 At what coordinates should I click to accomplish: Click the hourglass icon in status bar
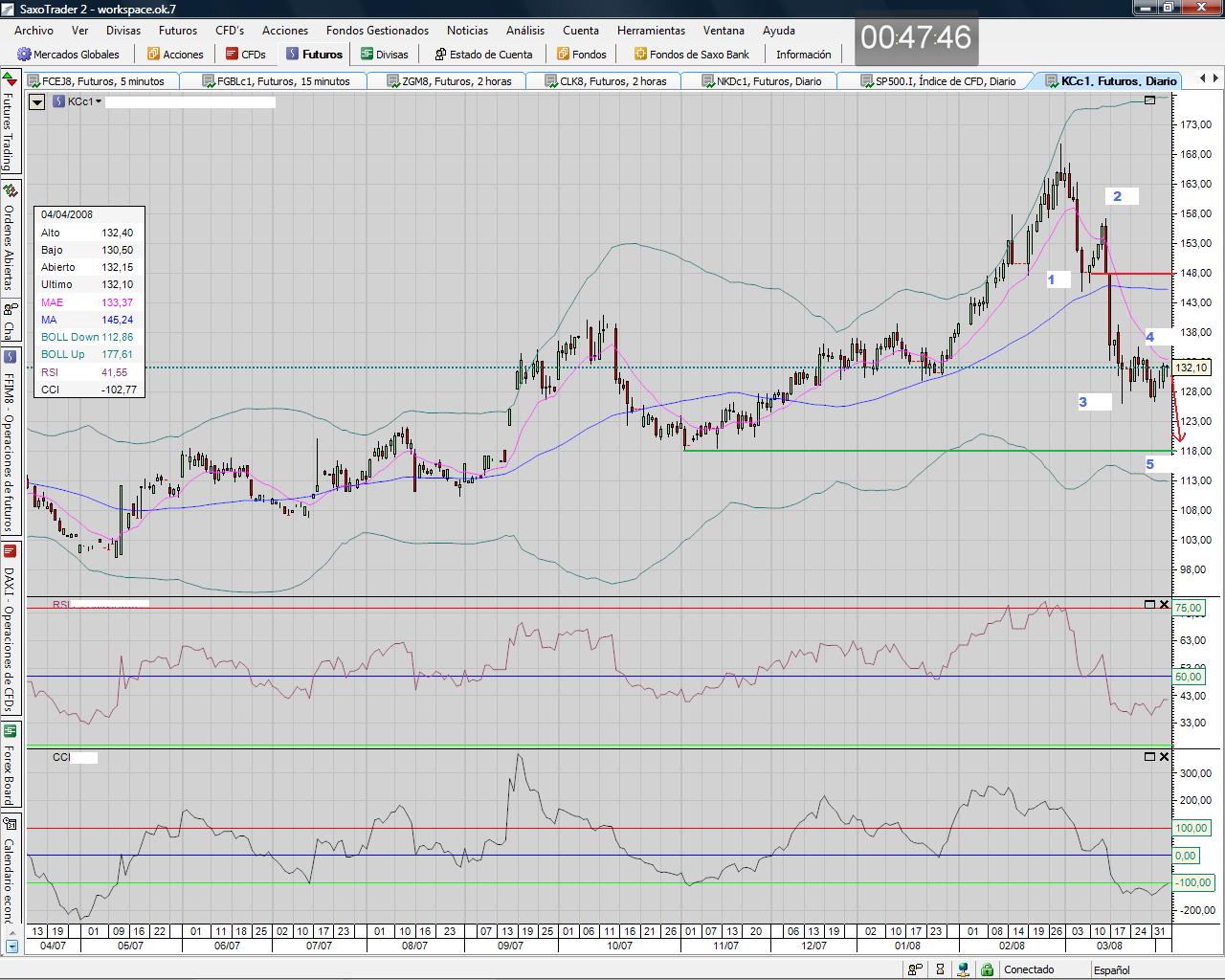(x=940, y=969)
